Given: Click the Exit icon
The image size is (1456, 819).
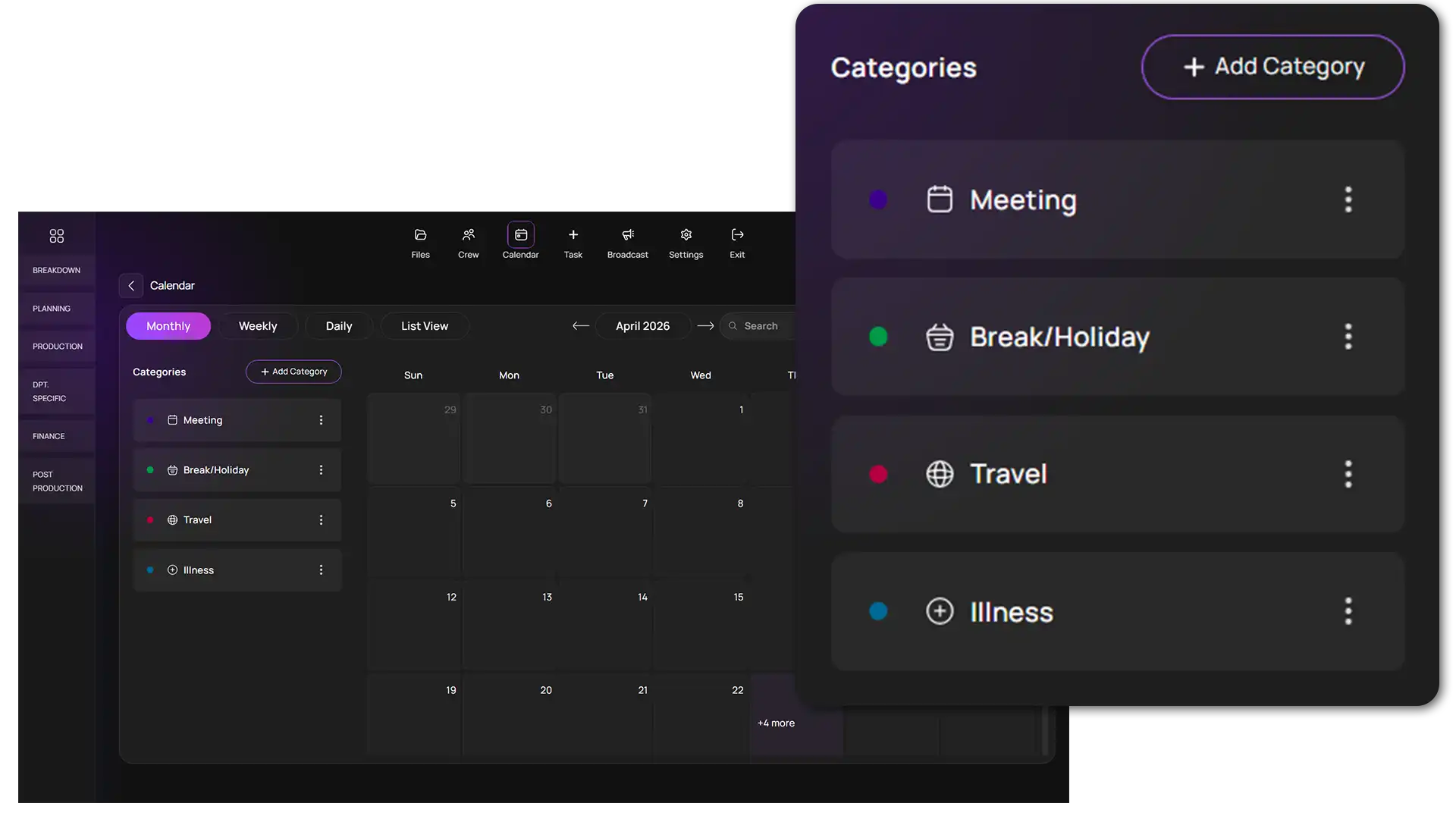Looking at the screenshot, I should click(737, 235).
